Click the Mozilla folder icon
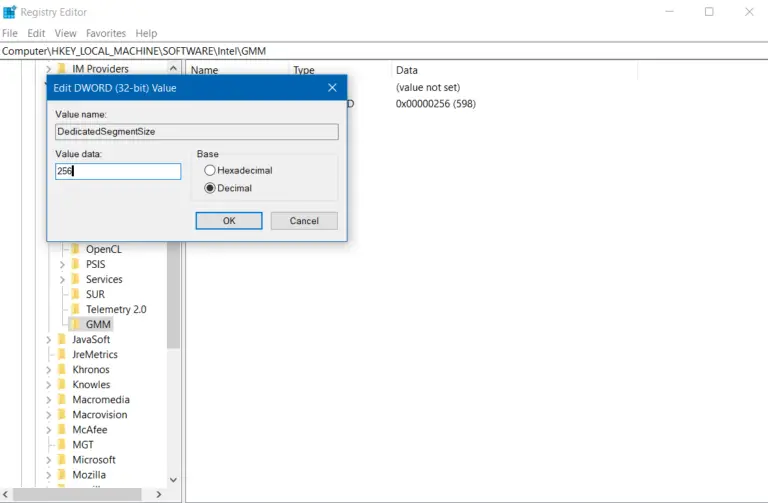Viewport: 768px width, 503px height. (x=62, y=475)
